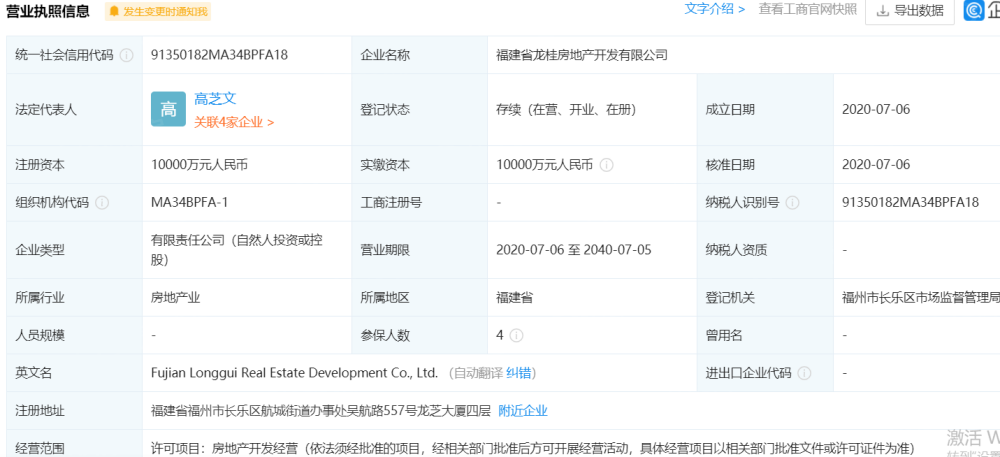Open 附近企业 link next to address
1000x457 pixels.
click(523, 411)
